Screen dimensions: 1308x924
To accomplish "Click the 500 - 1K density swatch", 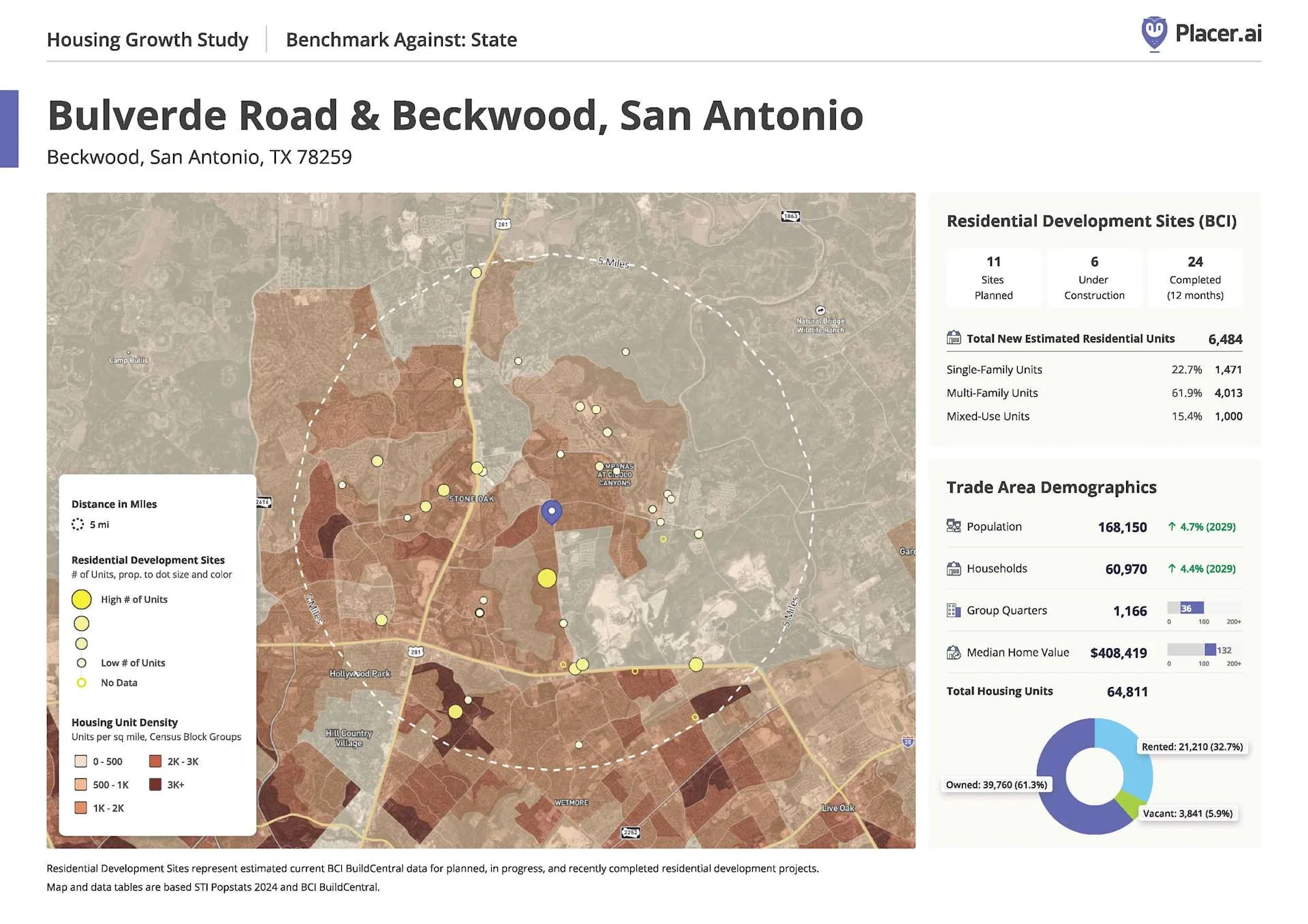I will [80, 784].
